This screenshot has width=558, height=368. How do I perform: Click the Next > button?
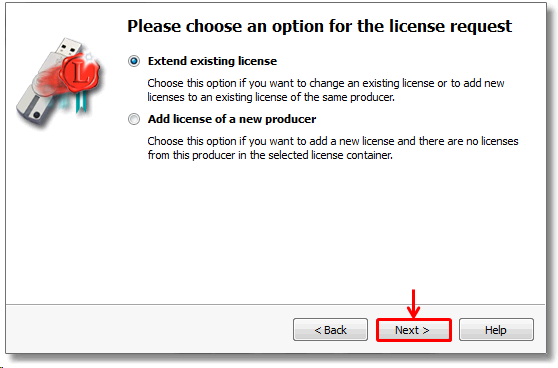point(414,330)
